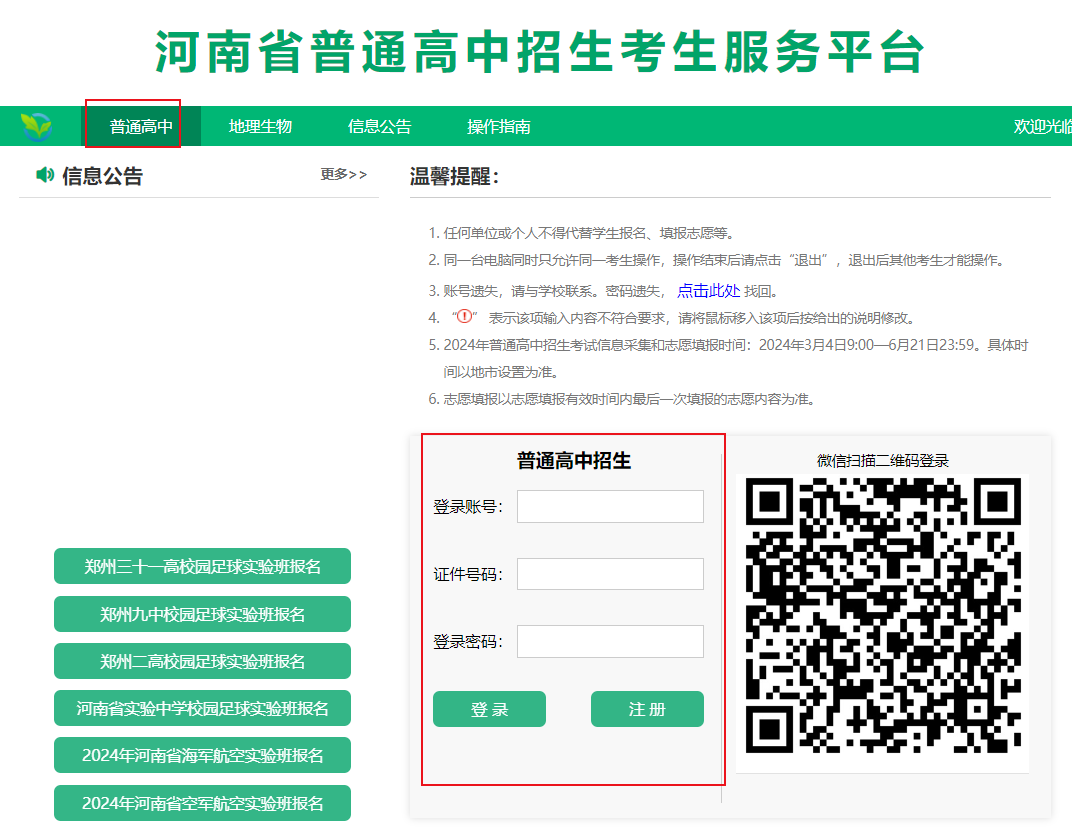Click the green leaf logo icon
This screenshot has height=829, width=1072.
click(36, 127)
